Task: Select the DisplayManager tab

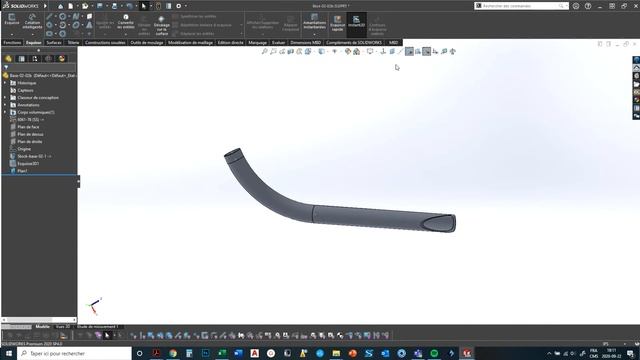Action: coord(62,59)
